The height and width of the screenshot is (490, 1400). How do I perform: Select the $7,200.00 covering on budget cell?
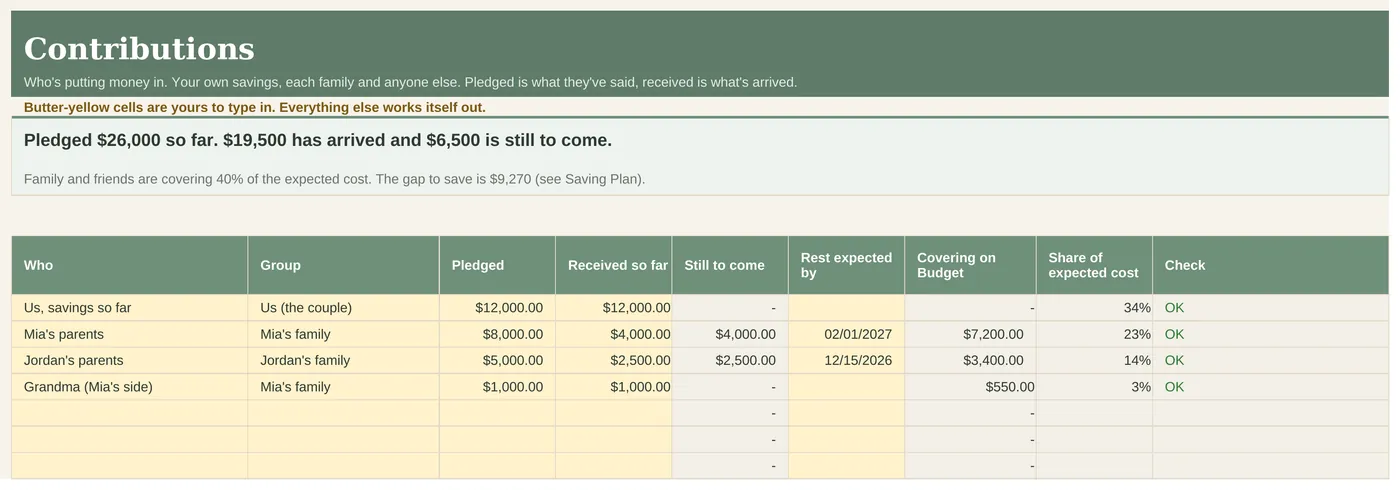tap(971, 334)
